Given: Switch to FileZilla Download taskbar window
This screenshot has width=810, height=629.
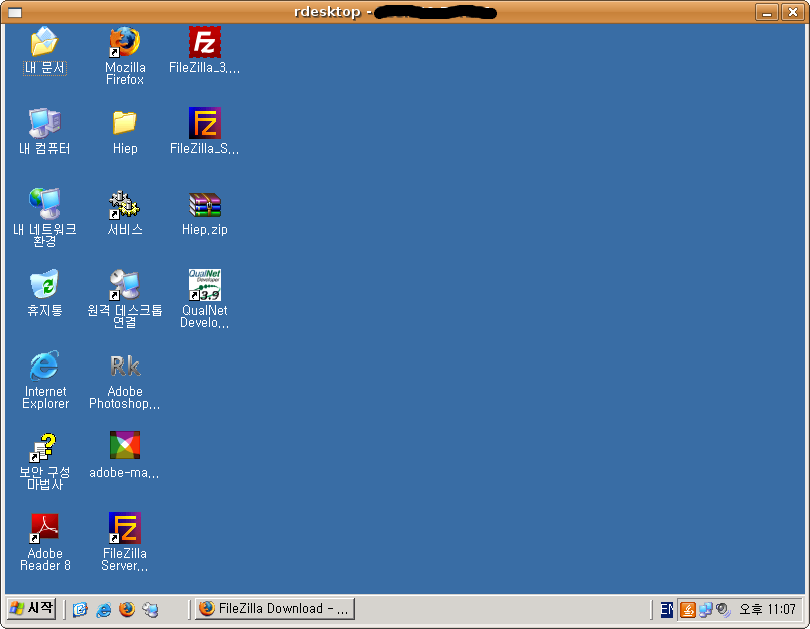Looking at the screenshot, I should tap(275, 608).
